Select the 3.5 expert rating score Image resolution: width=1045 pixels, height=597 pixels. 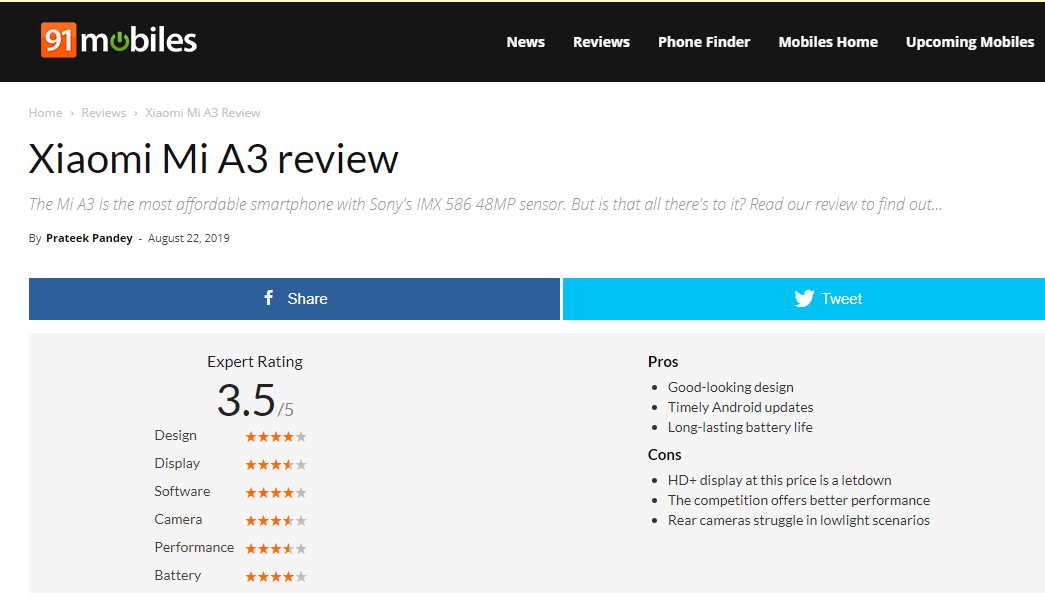[x=246, y=400]
